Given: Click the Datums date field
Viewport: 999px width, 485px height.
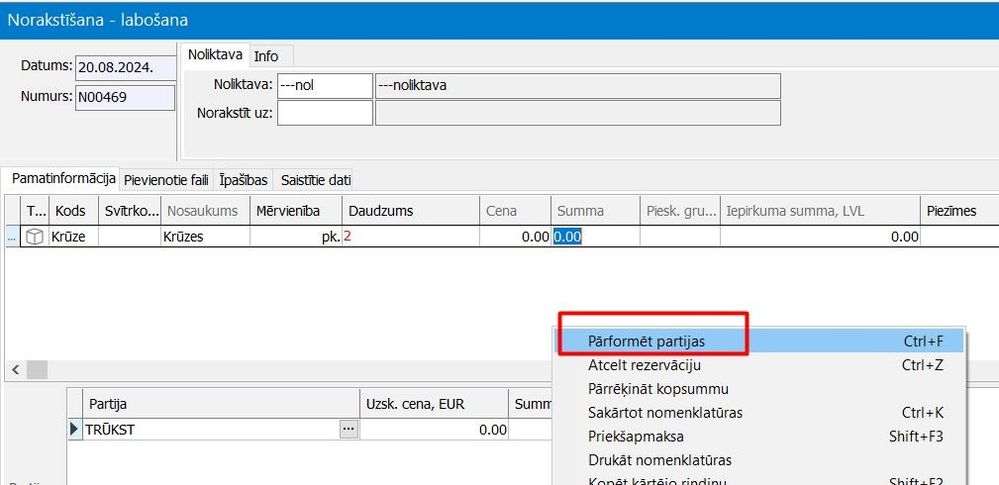Looking at the screenshot, I should 125,68.
